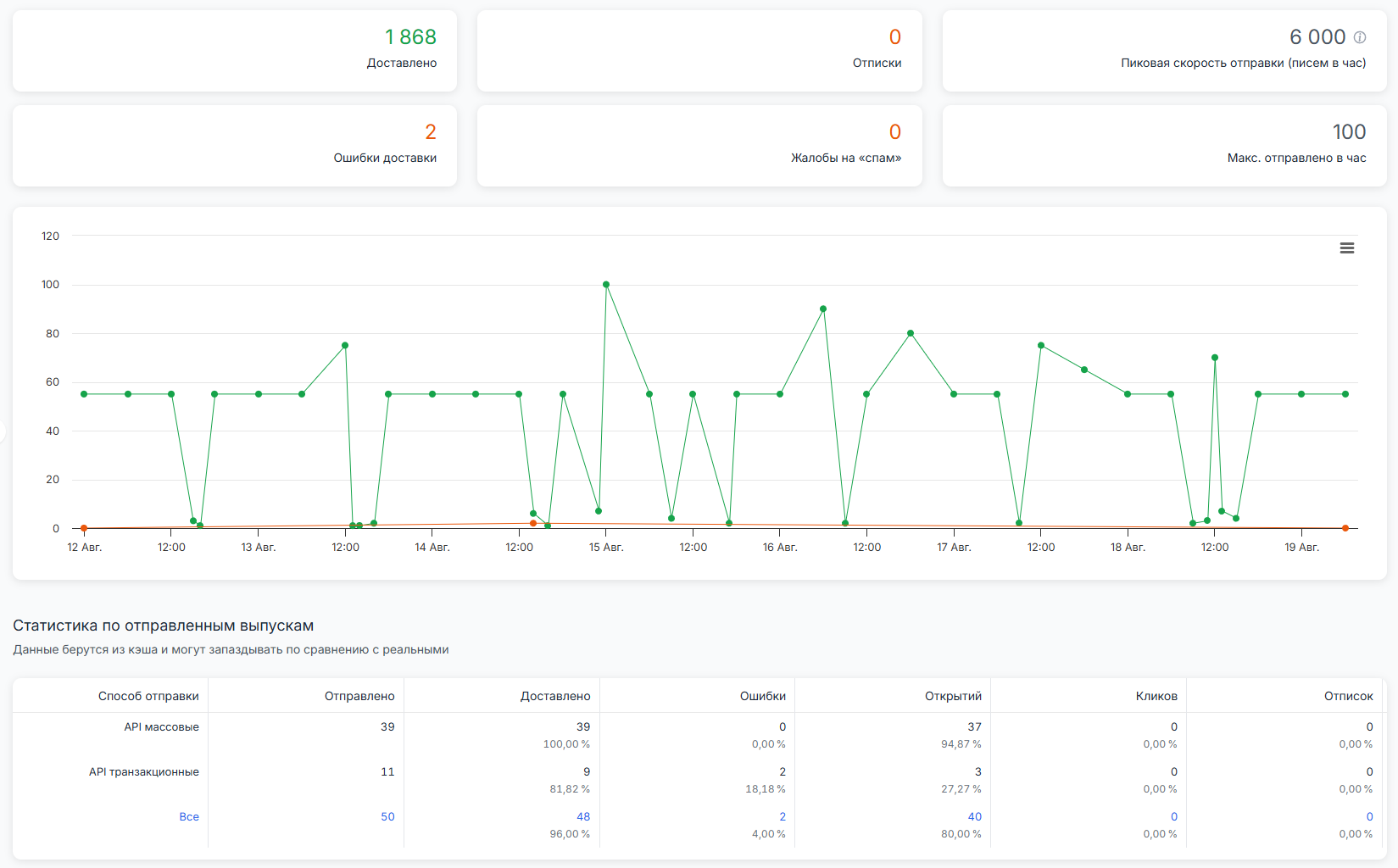The image size is (1398, 868).
Task: Select the Отписки stat card showing 0
Action: (699, 51)
